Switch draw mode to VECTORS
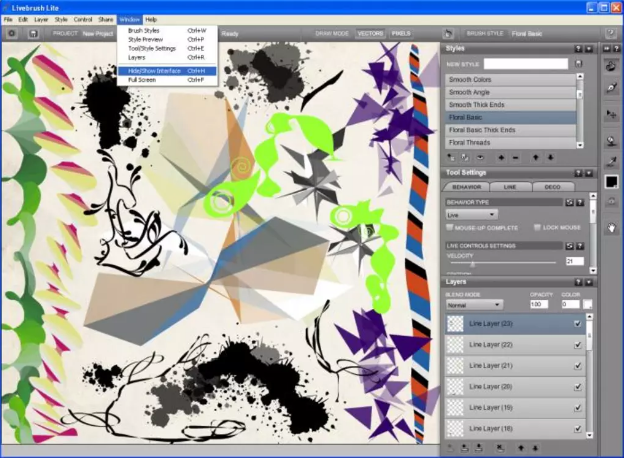Viewport: 624px width, 458px height. pos(370,34)
